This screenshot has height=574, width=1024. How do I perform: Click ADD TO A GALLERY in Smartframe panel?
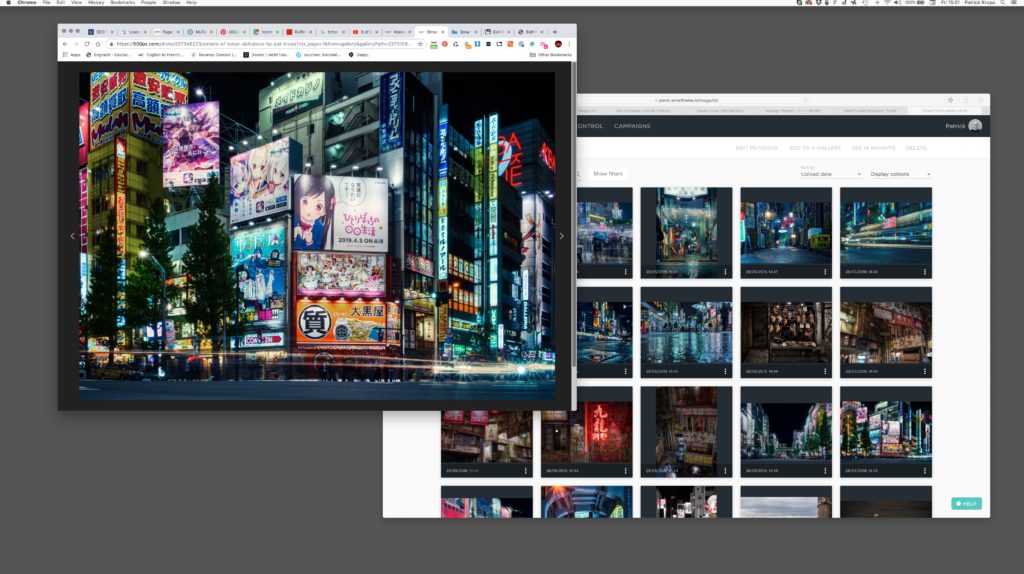(814, 148)
